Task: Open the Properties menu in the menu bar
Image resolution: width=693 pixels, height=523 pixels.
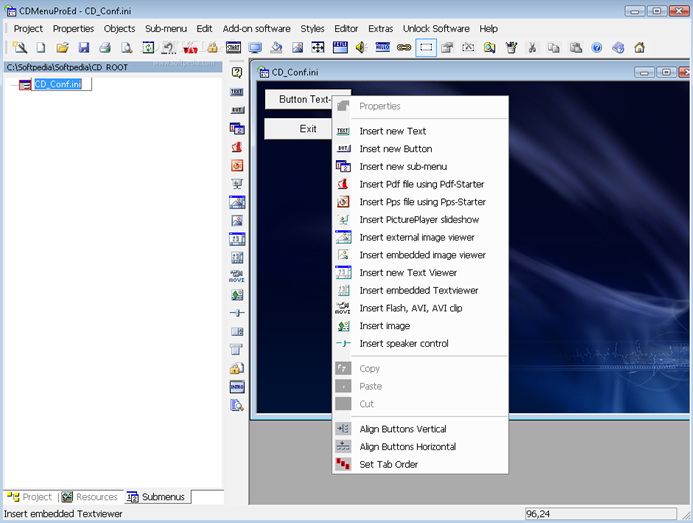Action: point(73,29)
